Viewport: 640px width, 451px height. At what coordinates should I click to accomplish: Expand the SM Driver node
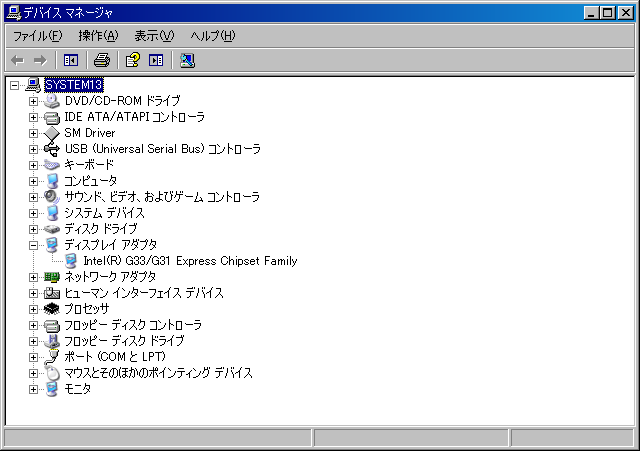(33, 133)
